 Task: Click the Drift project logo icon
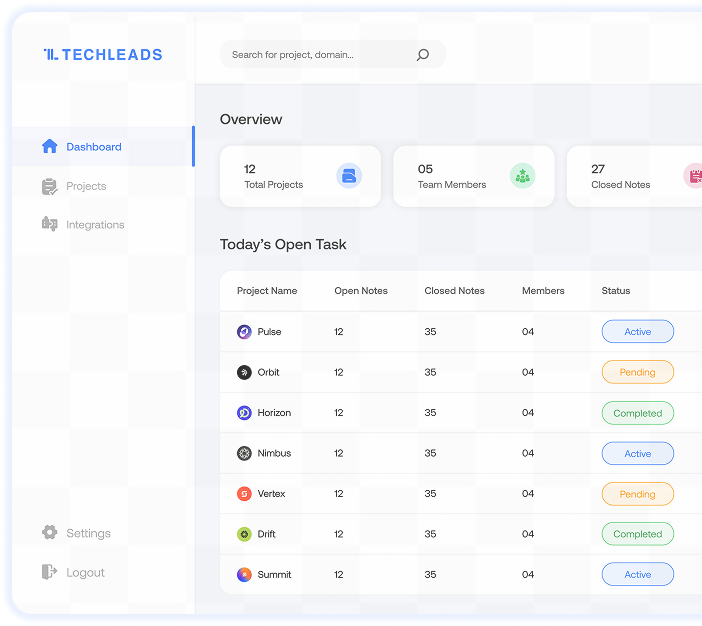coord(244,534)
